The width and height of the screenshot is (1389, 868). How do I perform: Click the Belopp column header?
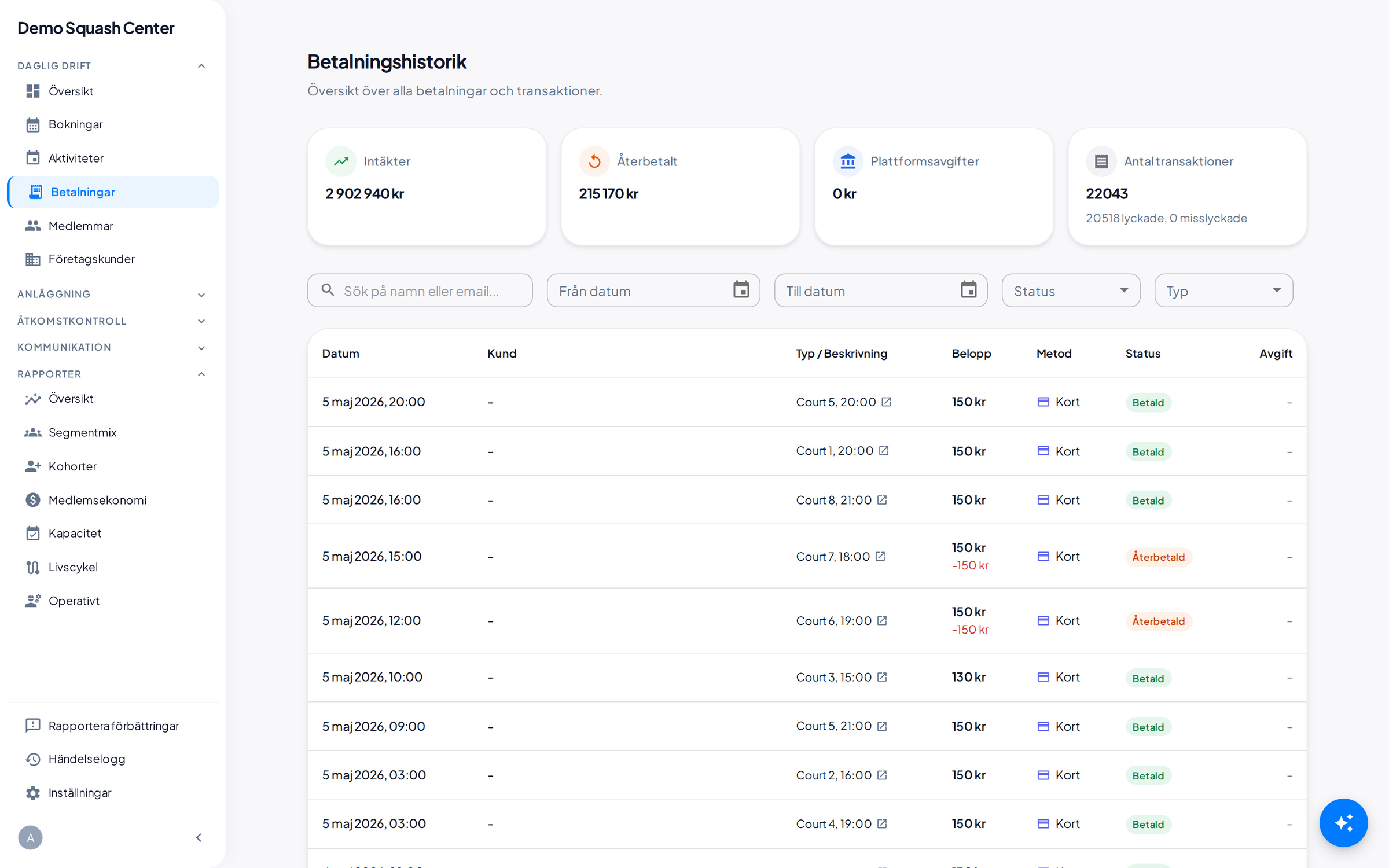[971, 353]
